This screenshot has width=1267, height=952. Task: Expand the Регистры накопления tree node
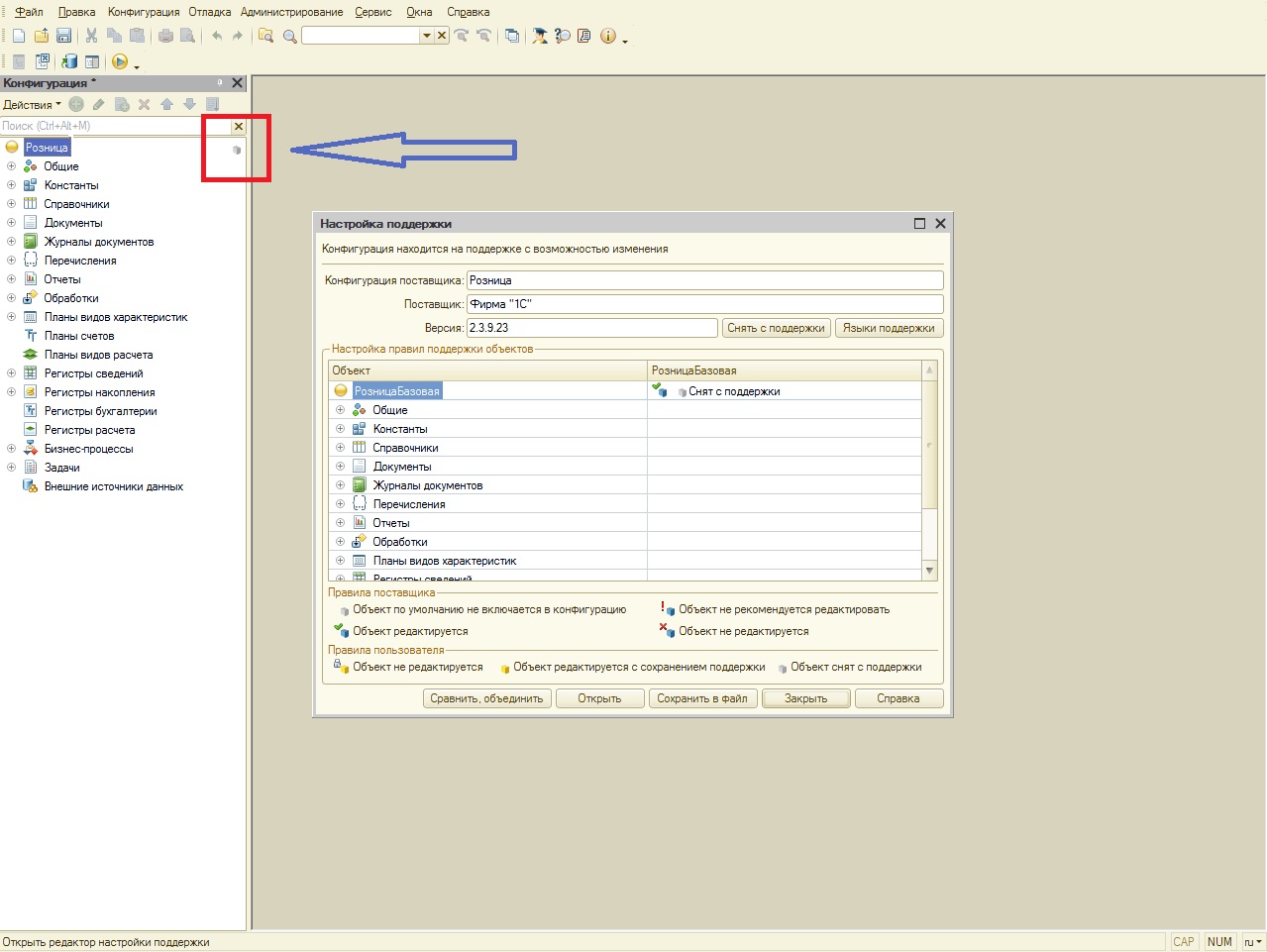coord(11,392)
